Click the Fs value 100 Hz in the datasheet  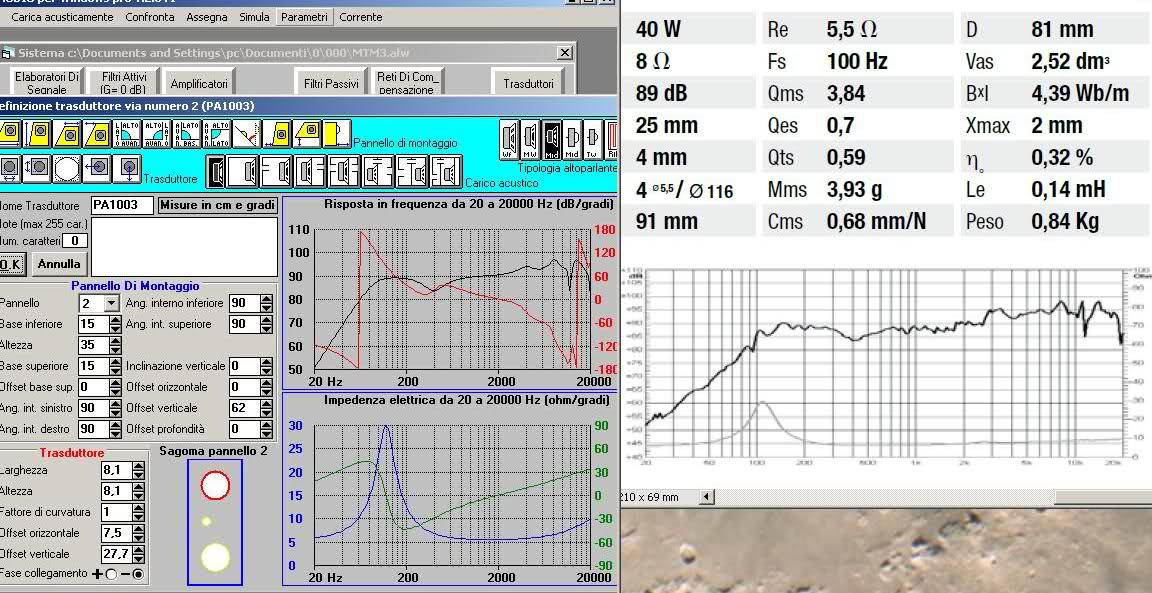click(x=857, y=61)
